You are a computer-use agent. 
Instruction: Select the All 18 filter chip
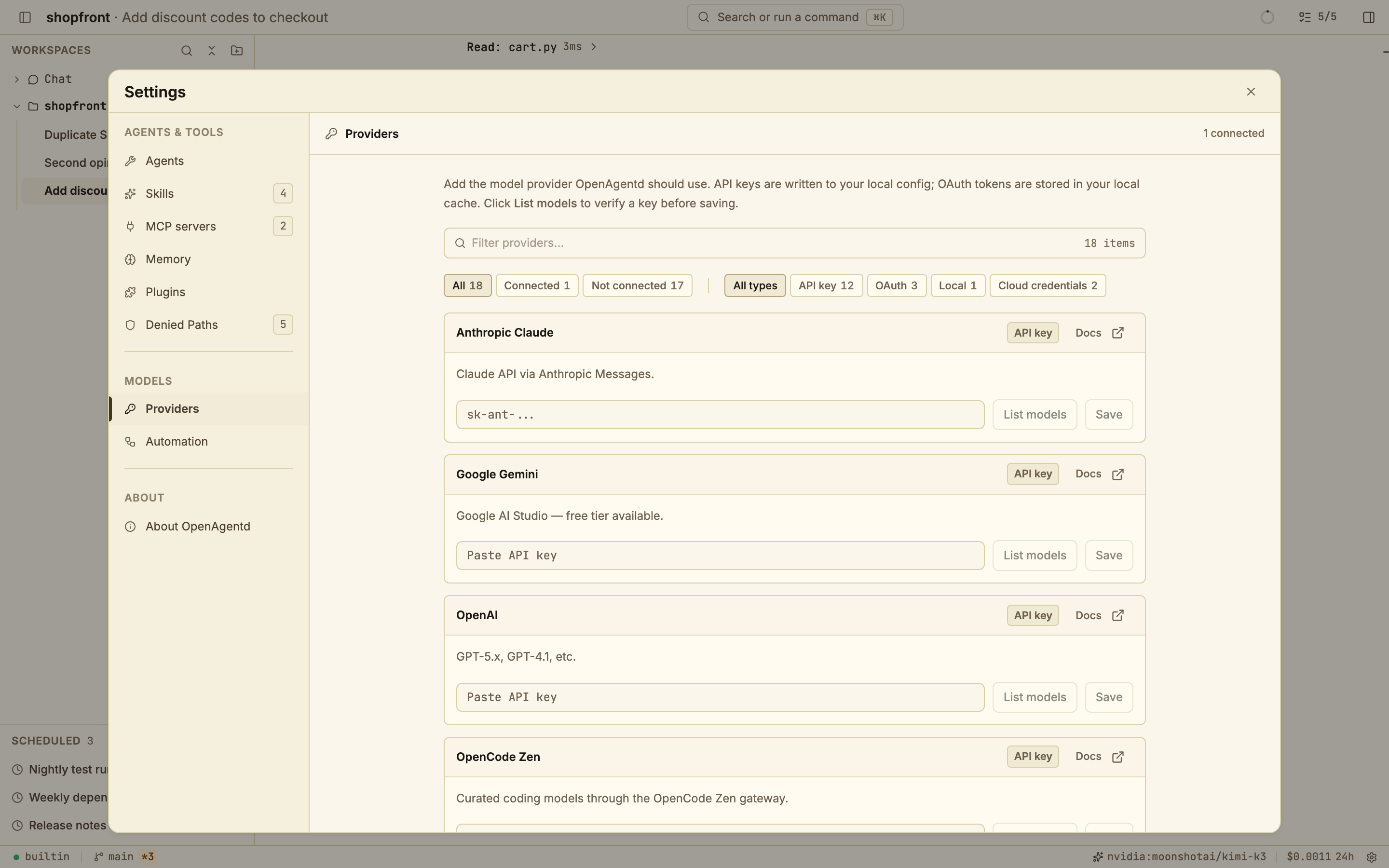click(x=467, y=285)
